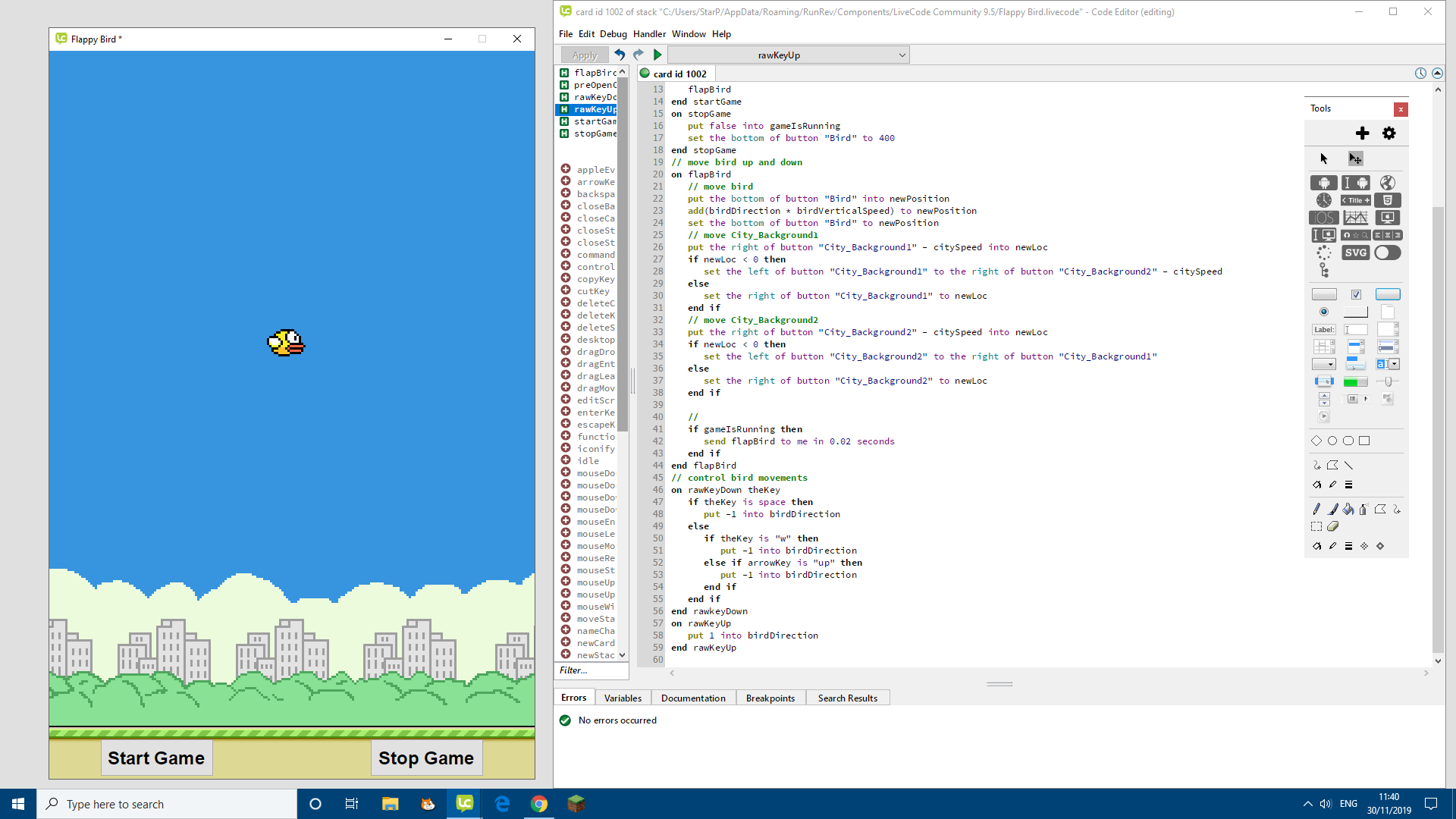The height and width of the screenshot is (819, 1456).
Task: Select the option menu control tool
Action: coord(1324,365)
